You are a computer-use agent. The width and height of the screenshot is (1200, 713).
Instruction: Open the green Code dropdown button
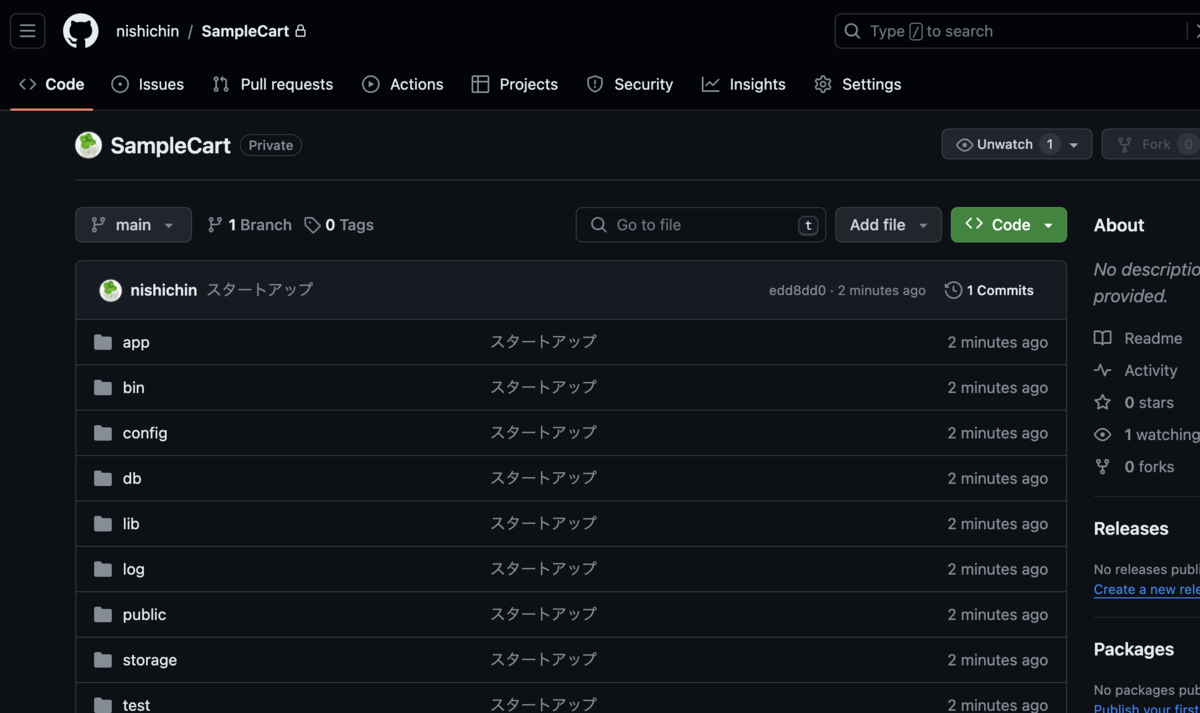[x=1009, y=225]
